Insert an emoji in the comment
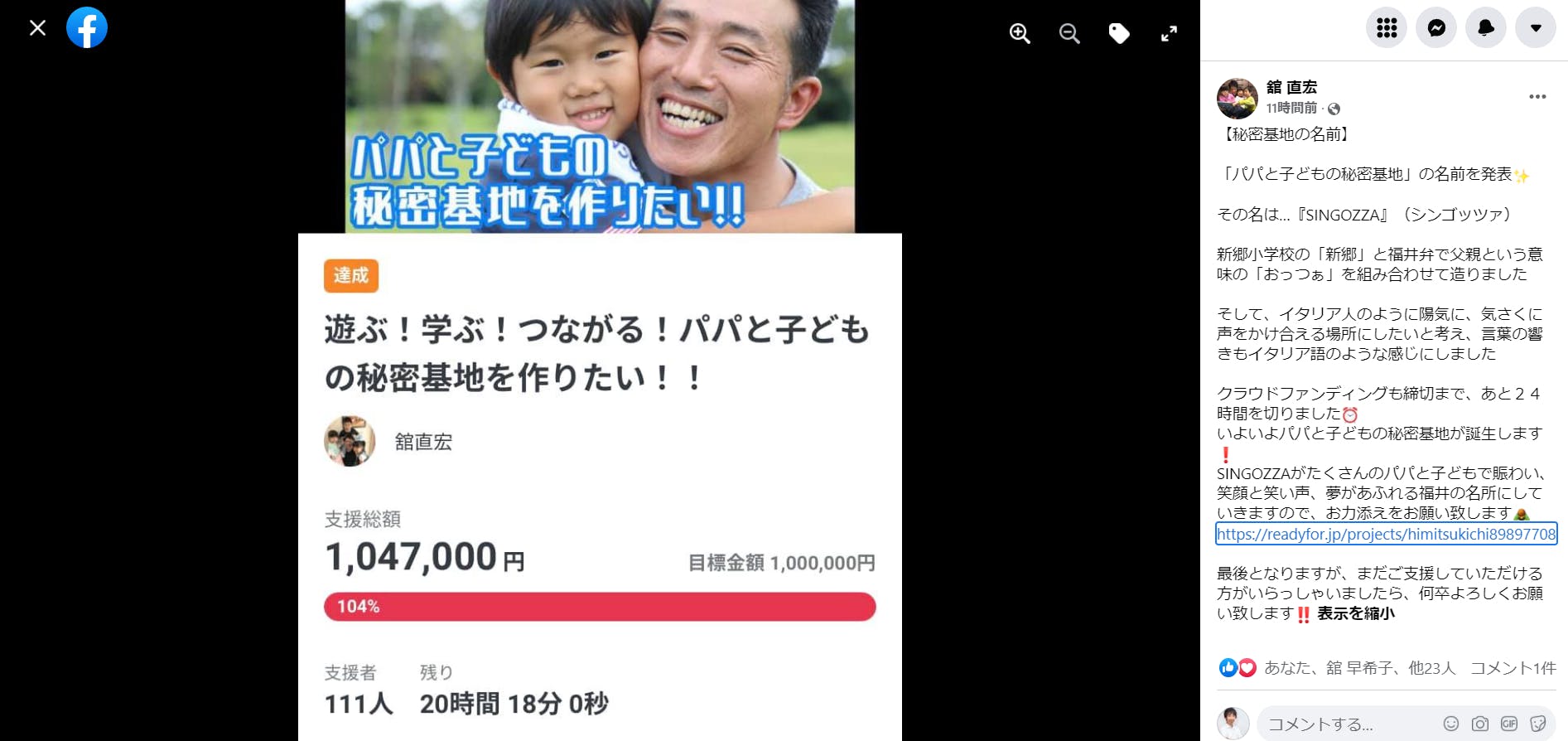The image size is (1568, 741). tap(1451, 724)
